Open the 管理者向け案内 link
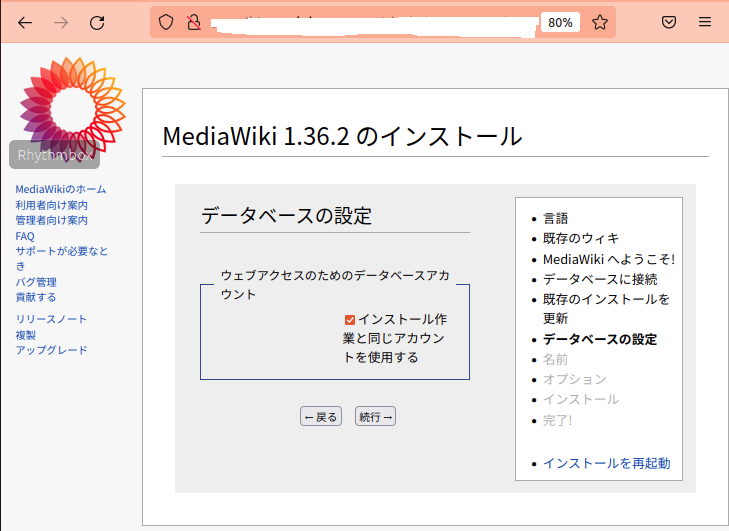This screenshot has width=729, height=531. click(51, 220)
